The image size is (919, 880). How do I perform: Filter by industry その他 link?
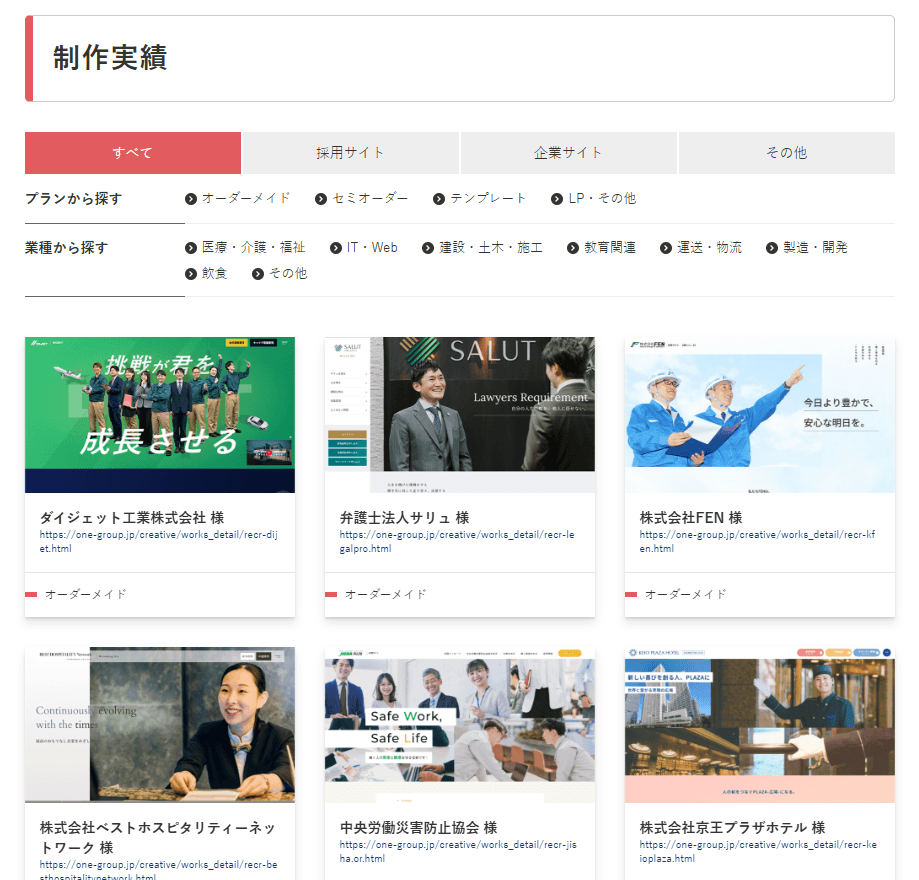[x=288, y=273]
